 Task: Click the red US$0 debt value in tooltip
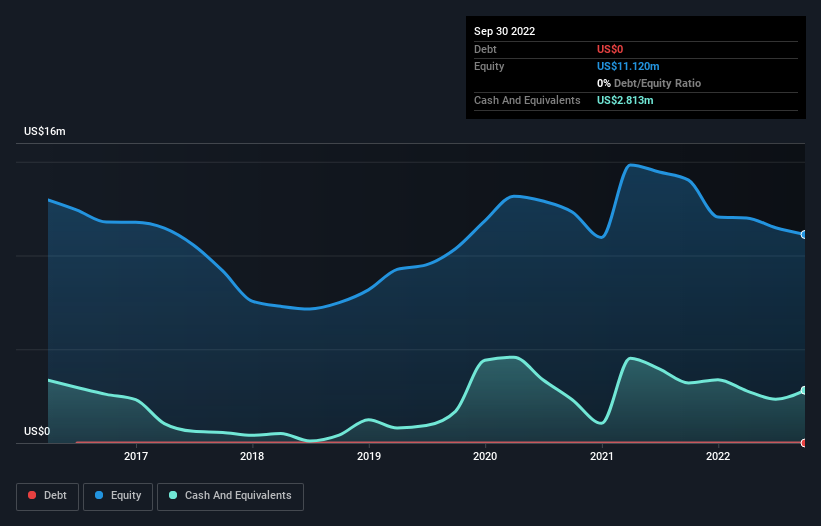tap(610, 49)
